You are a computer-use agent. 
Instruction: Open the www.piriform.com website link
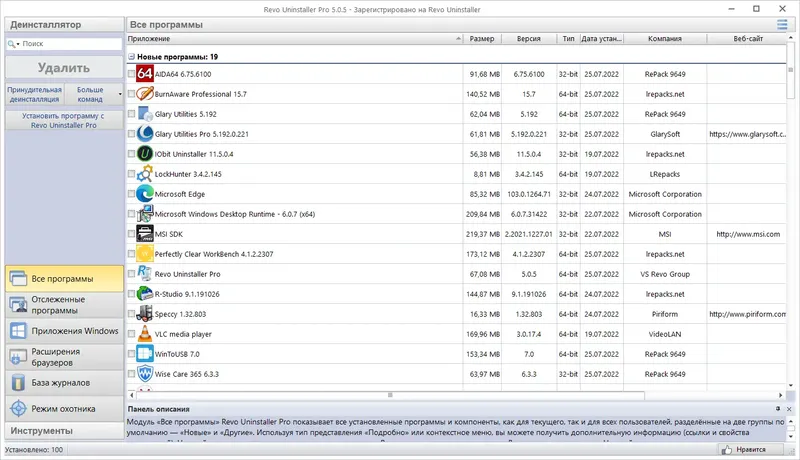(x=747, y=314)
